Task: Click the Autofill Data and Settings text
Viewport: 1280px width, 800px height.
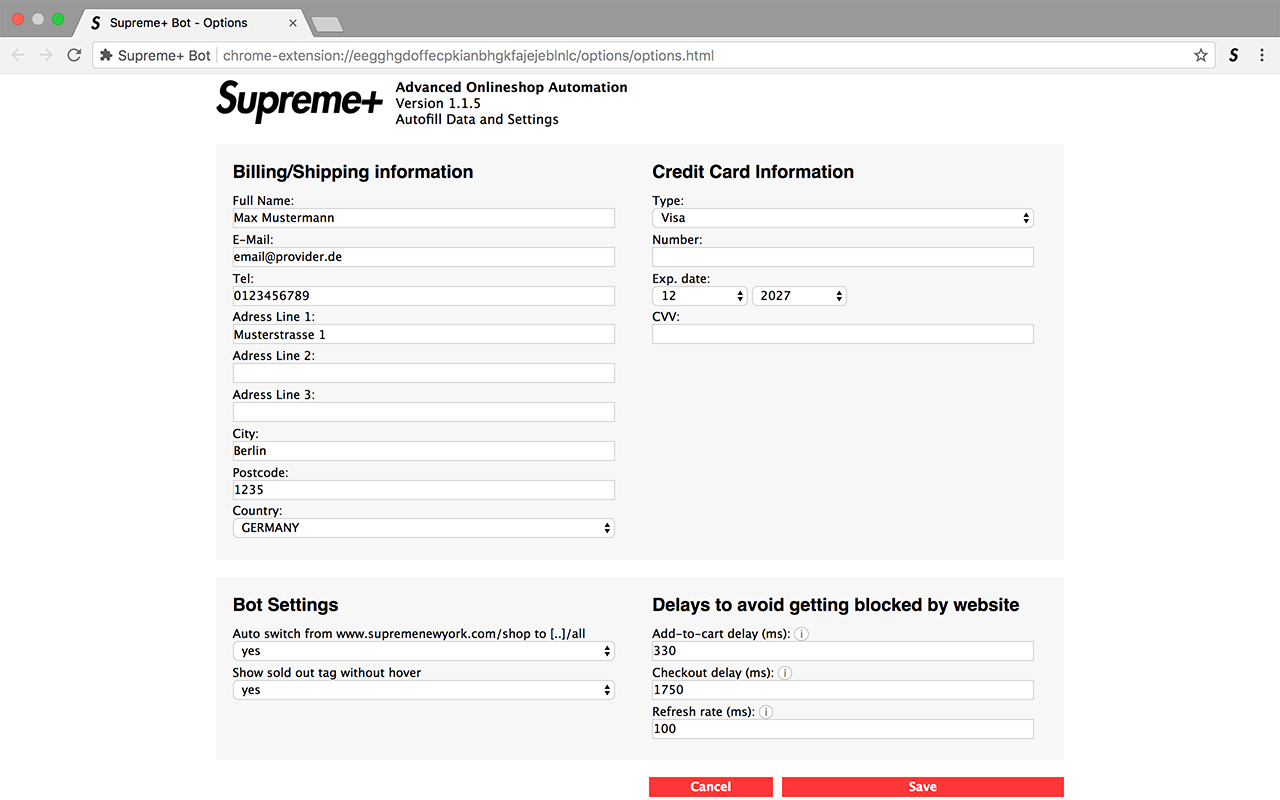Action: [x=477, y=119]
